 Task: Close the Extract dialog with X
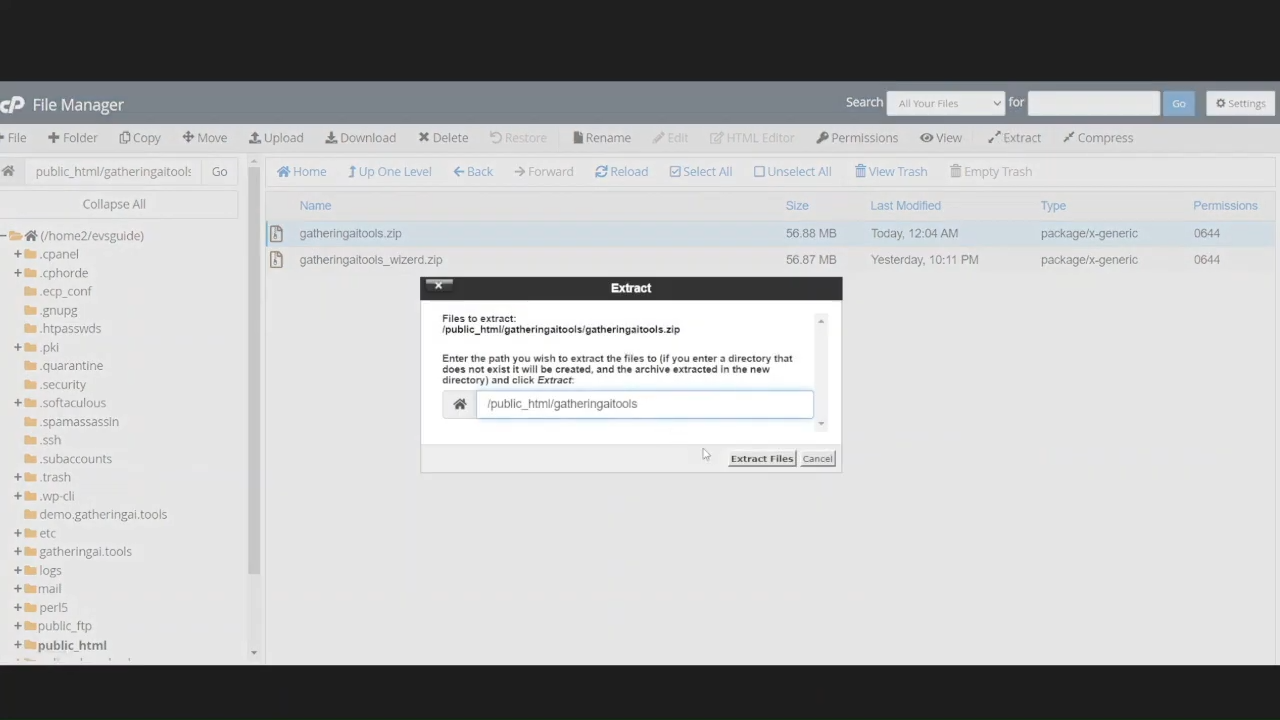pyautogui.click(x=438, y=287)
